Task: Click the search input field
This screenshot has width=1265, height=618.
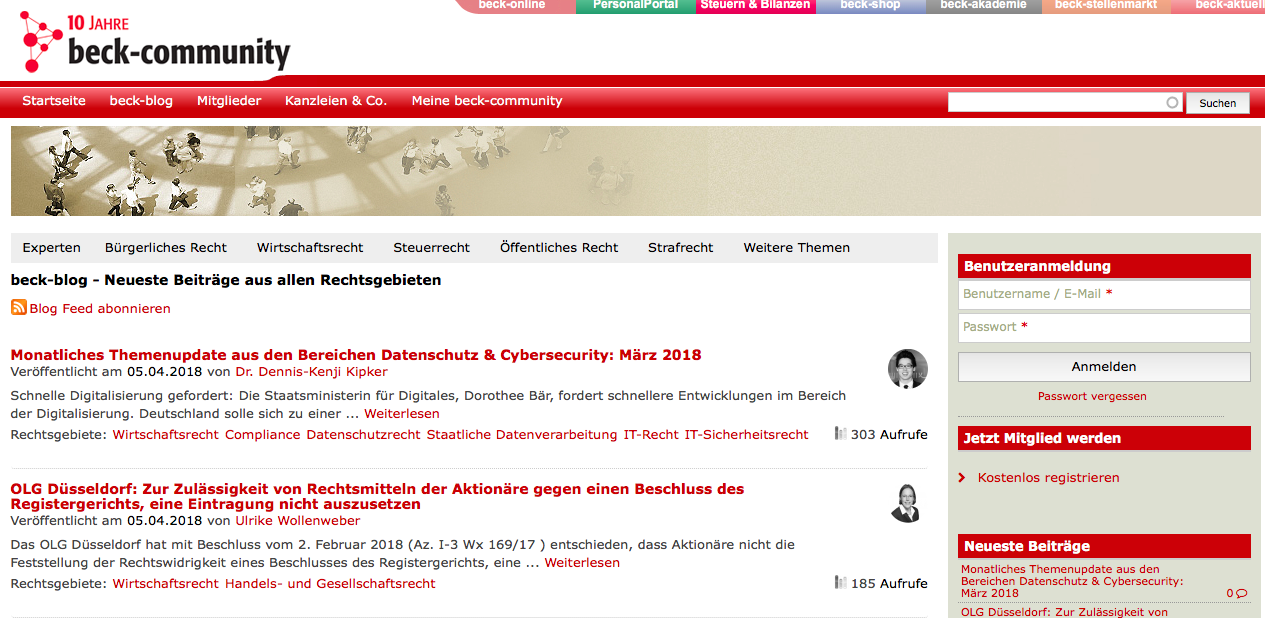Action: click(x=1065, y=102)
